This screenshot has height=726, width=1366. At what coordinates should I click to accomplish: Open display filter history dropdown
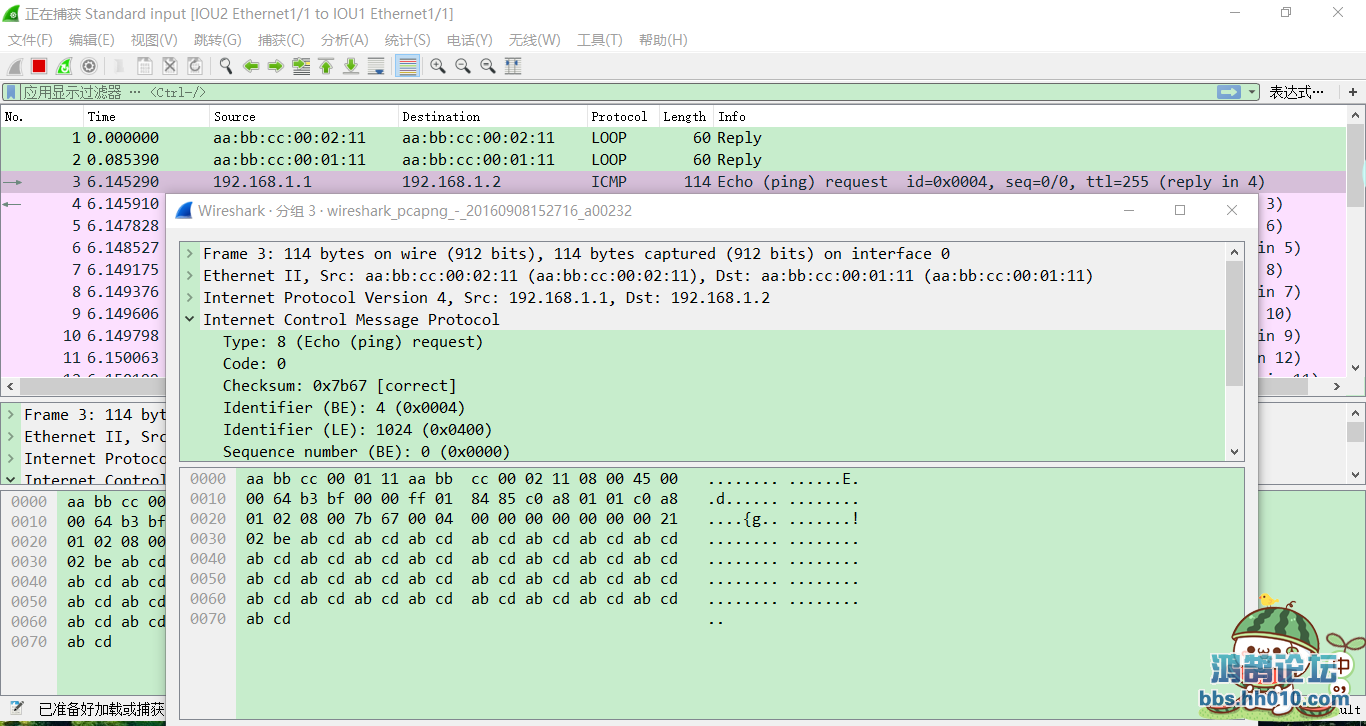(1252, 92)
